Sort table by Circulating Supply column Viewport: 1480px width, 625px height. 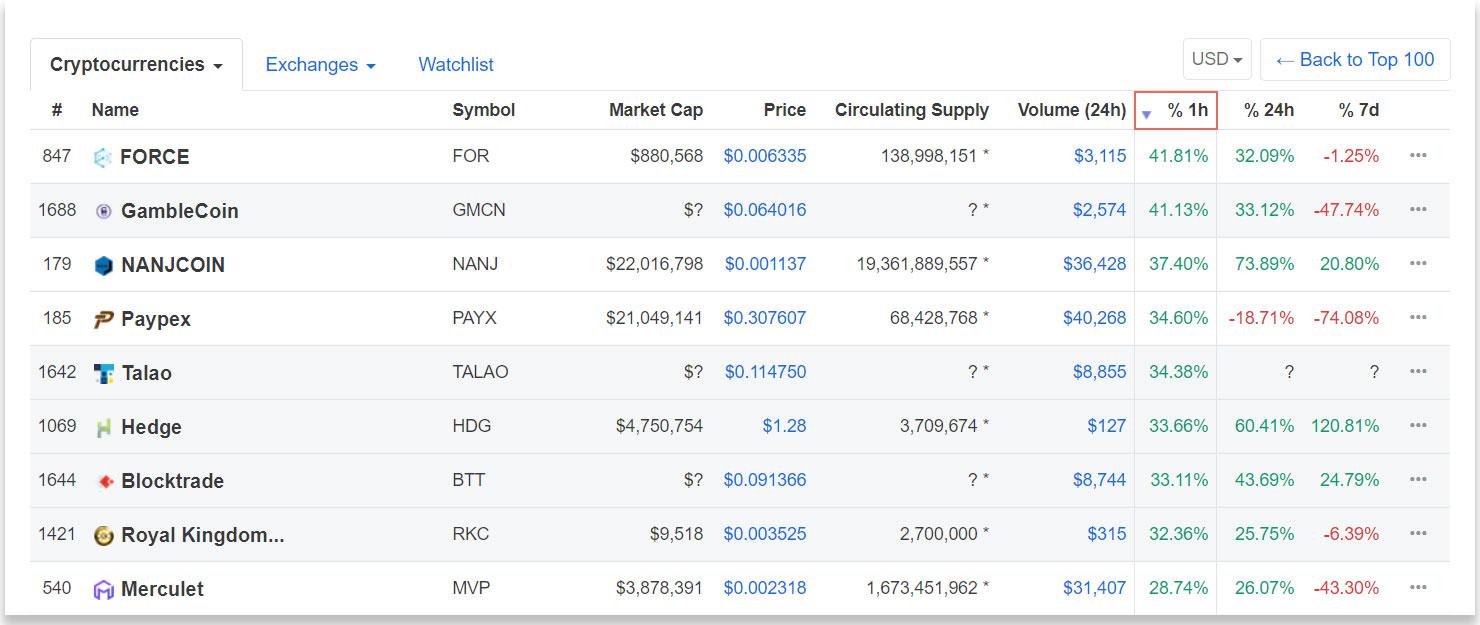click(912, 110)
